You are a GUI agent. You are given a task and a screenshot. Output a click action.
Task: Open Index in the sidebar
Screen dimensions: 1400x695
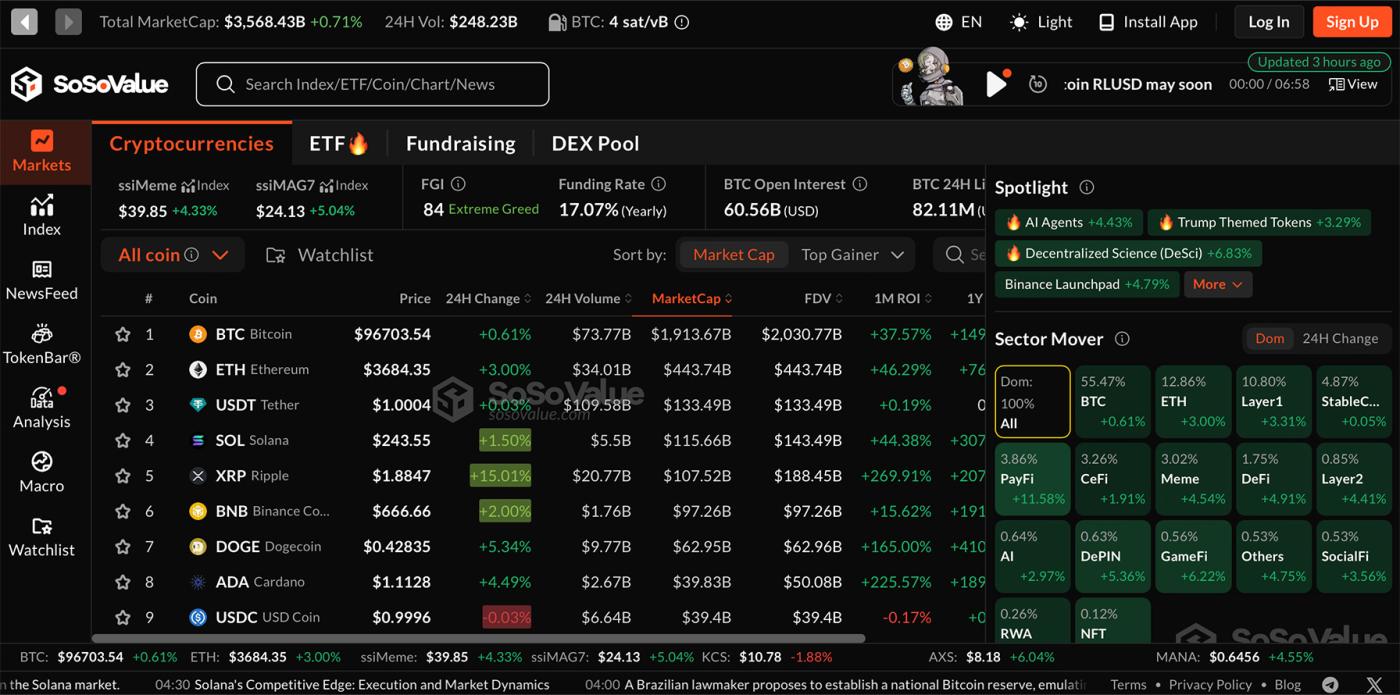click(x=41, y=216)
